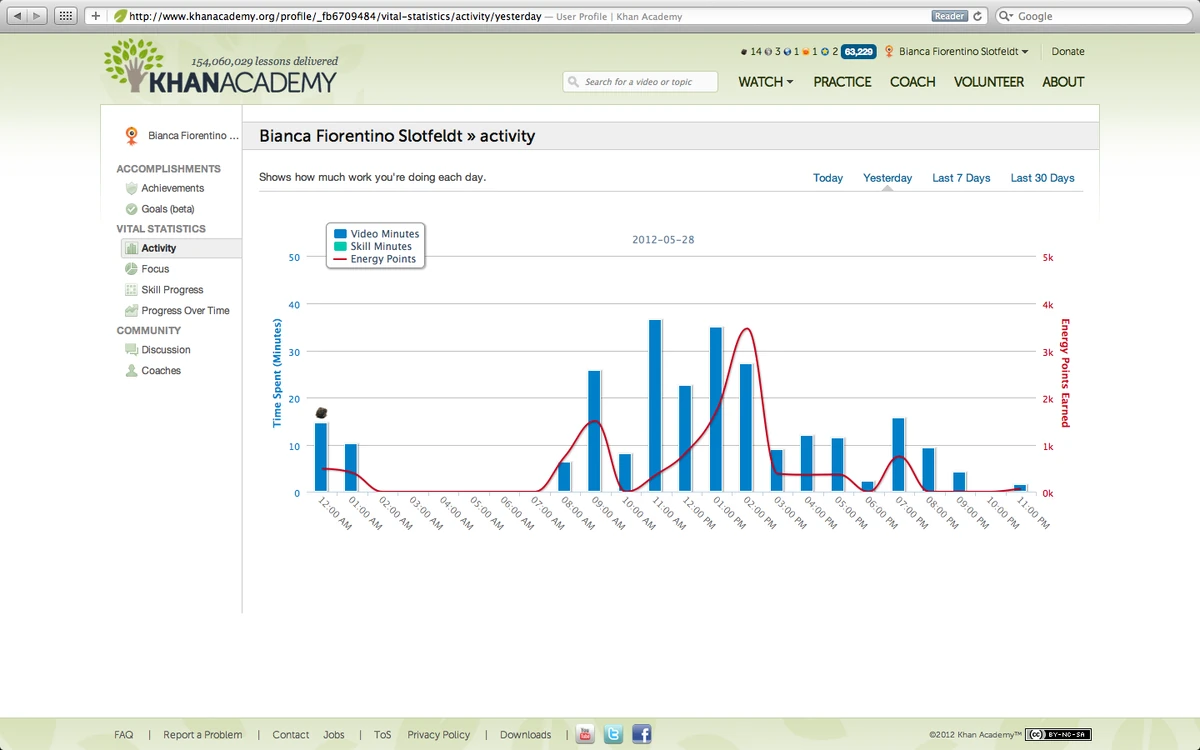Click the Achievements shield icon

(x=131, y=187)
